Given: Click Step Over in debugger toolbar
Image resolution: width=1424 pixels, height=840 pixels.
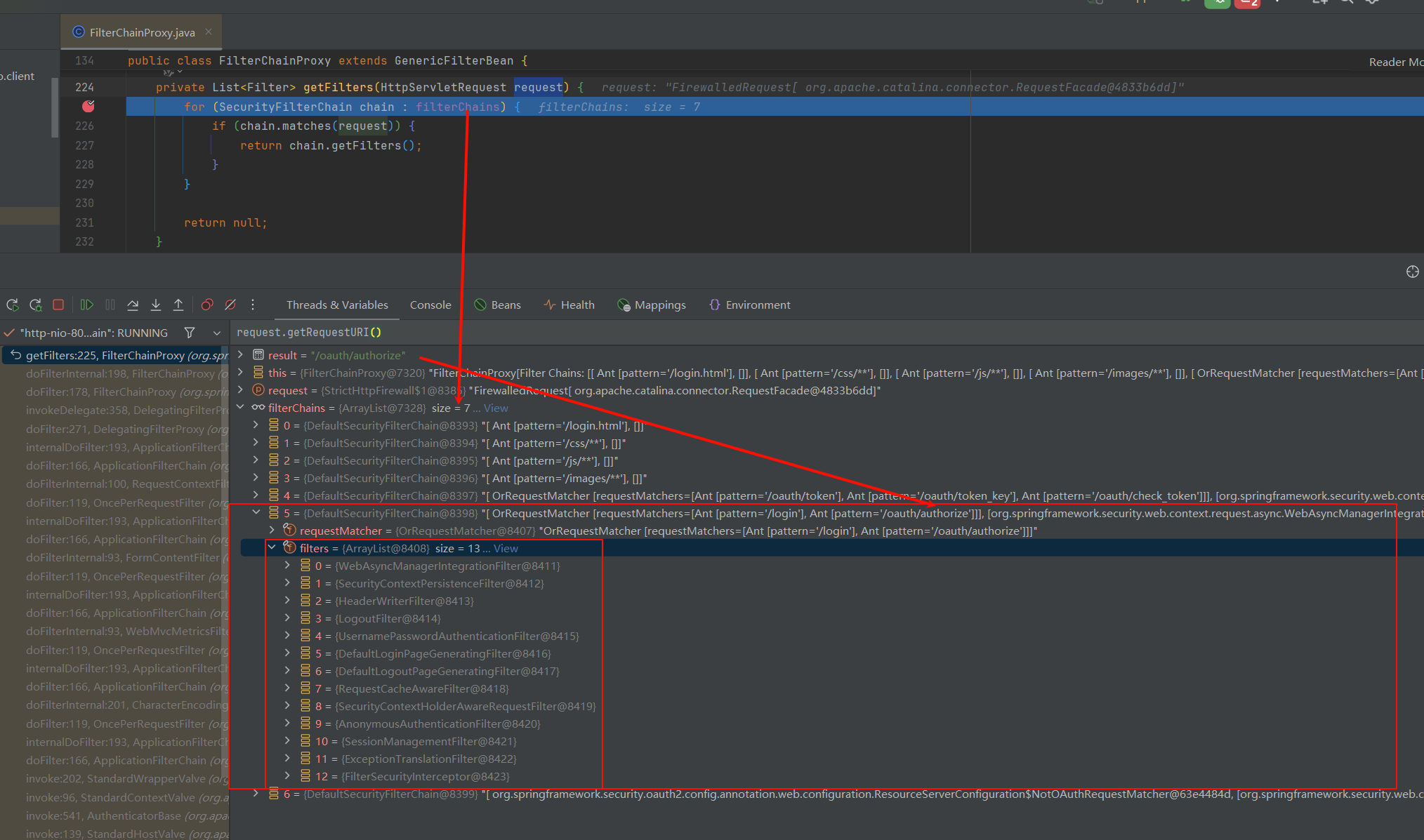Looking at the screenshot, I should pyautogui.click(x=133, y=305).
